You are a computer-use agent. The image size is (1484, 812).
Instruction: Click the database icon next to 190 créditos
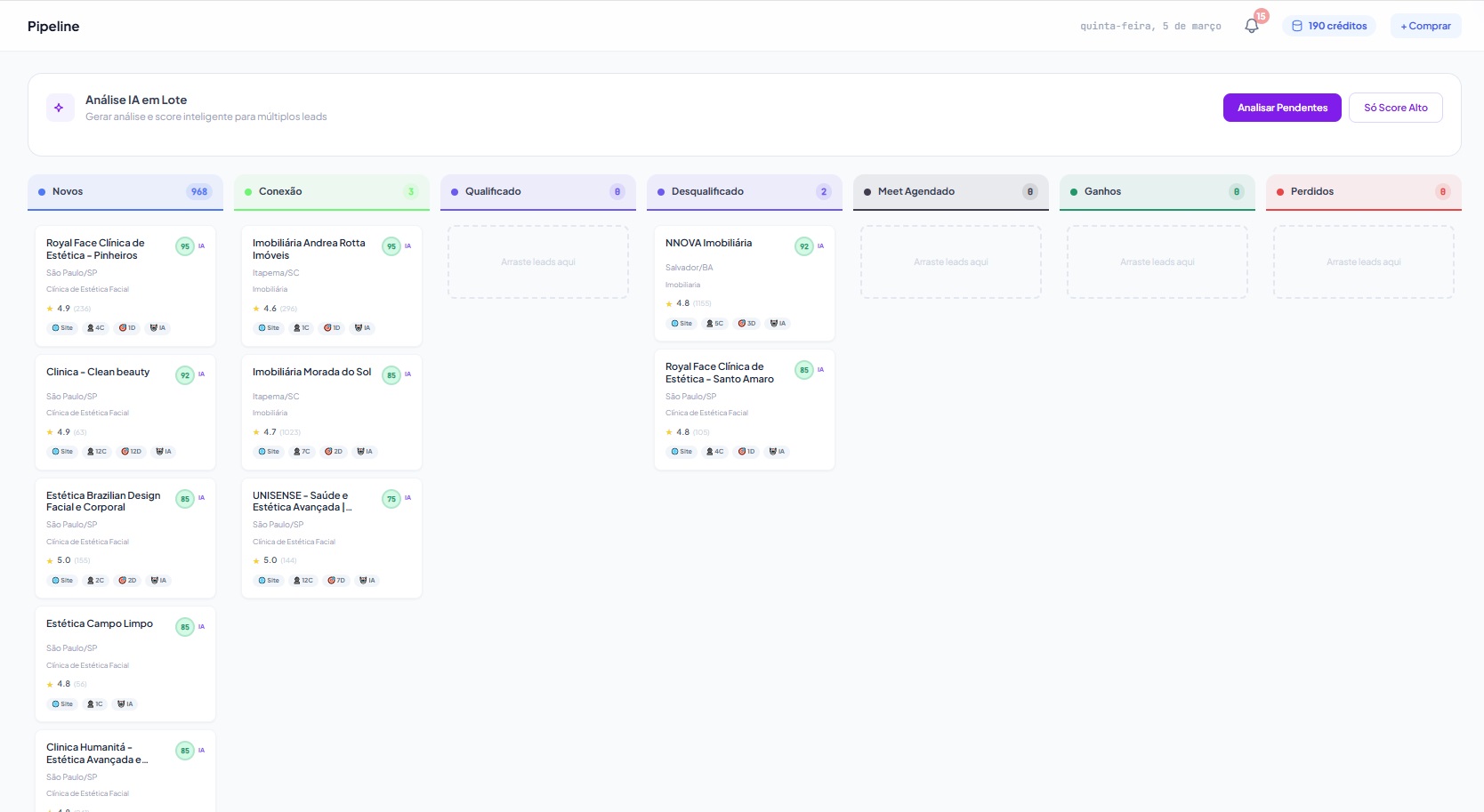[x=1297, y=25]
